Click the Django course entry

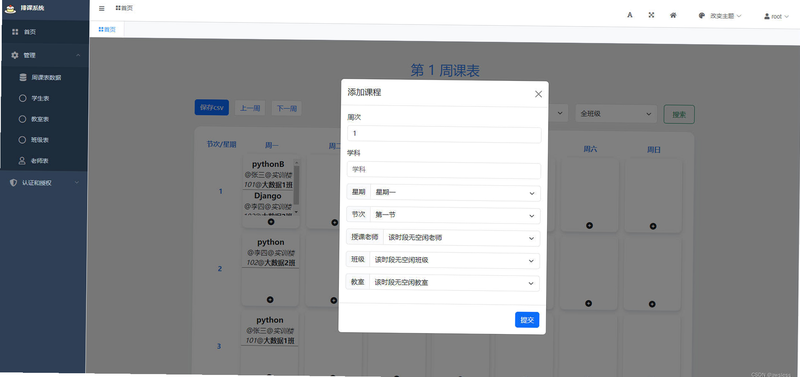pyautogui.click(x=268, y=203)
